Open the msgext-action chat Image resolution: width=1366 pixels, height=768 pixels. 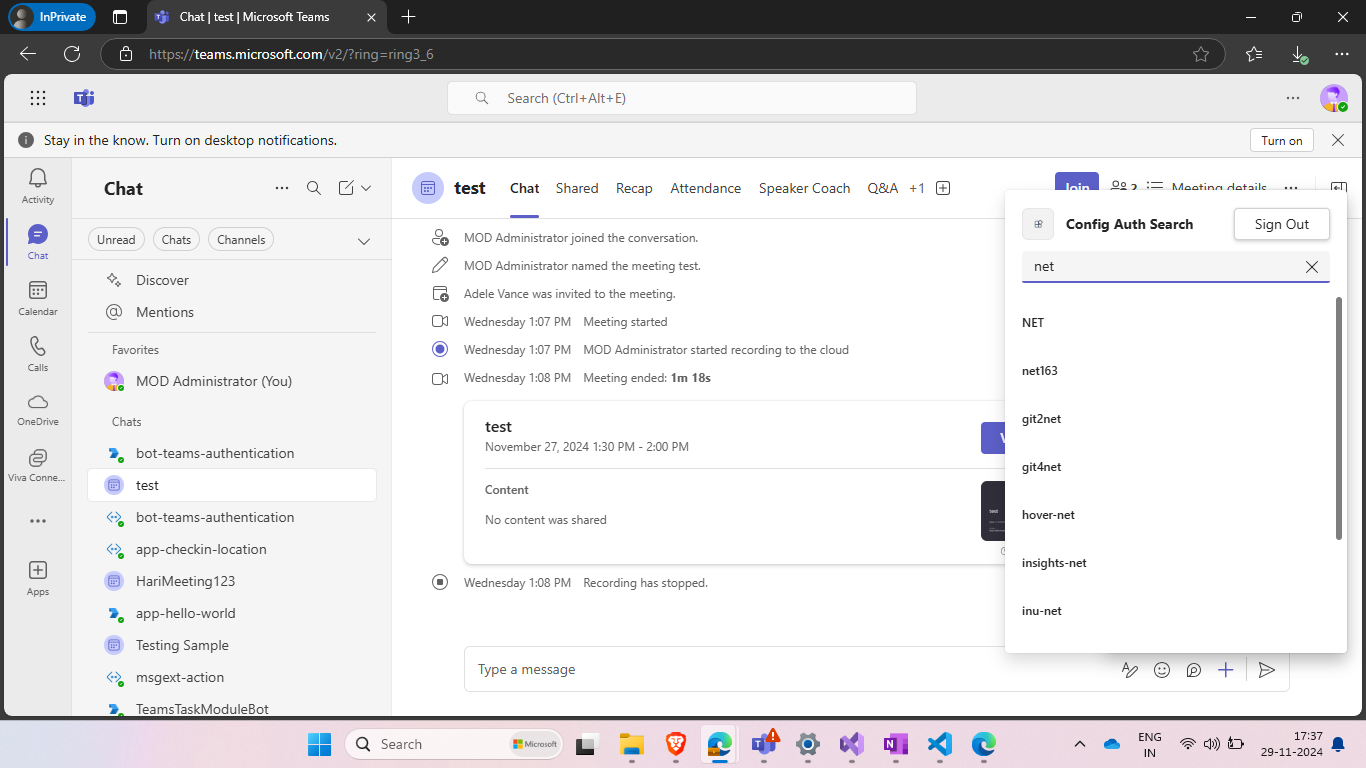click(232, 677)
